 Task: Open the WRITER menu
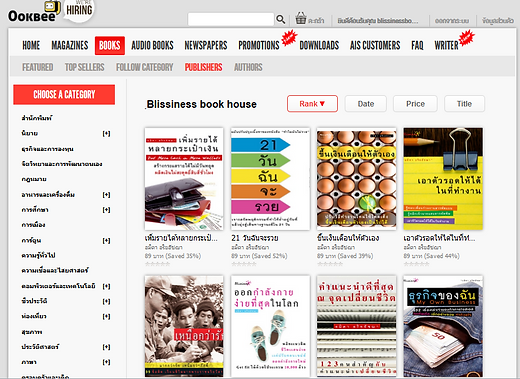click(x=446, y=45)
